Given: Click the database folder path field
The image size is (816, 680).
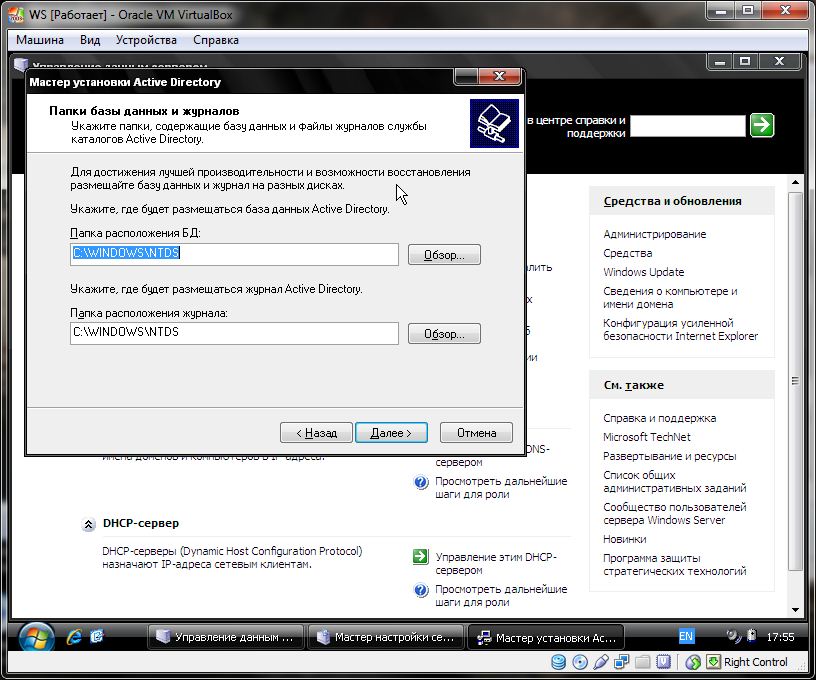Looking at the screenshot, I should coord(234,254).
